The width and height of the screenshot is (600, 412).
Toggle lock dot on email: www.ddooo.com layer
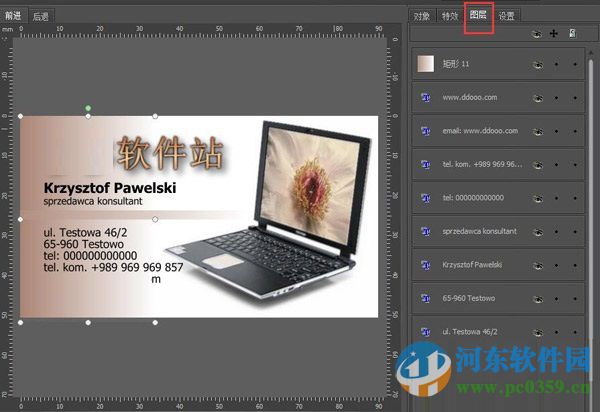tap(575, 131)
